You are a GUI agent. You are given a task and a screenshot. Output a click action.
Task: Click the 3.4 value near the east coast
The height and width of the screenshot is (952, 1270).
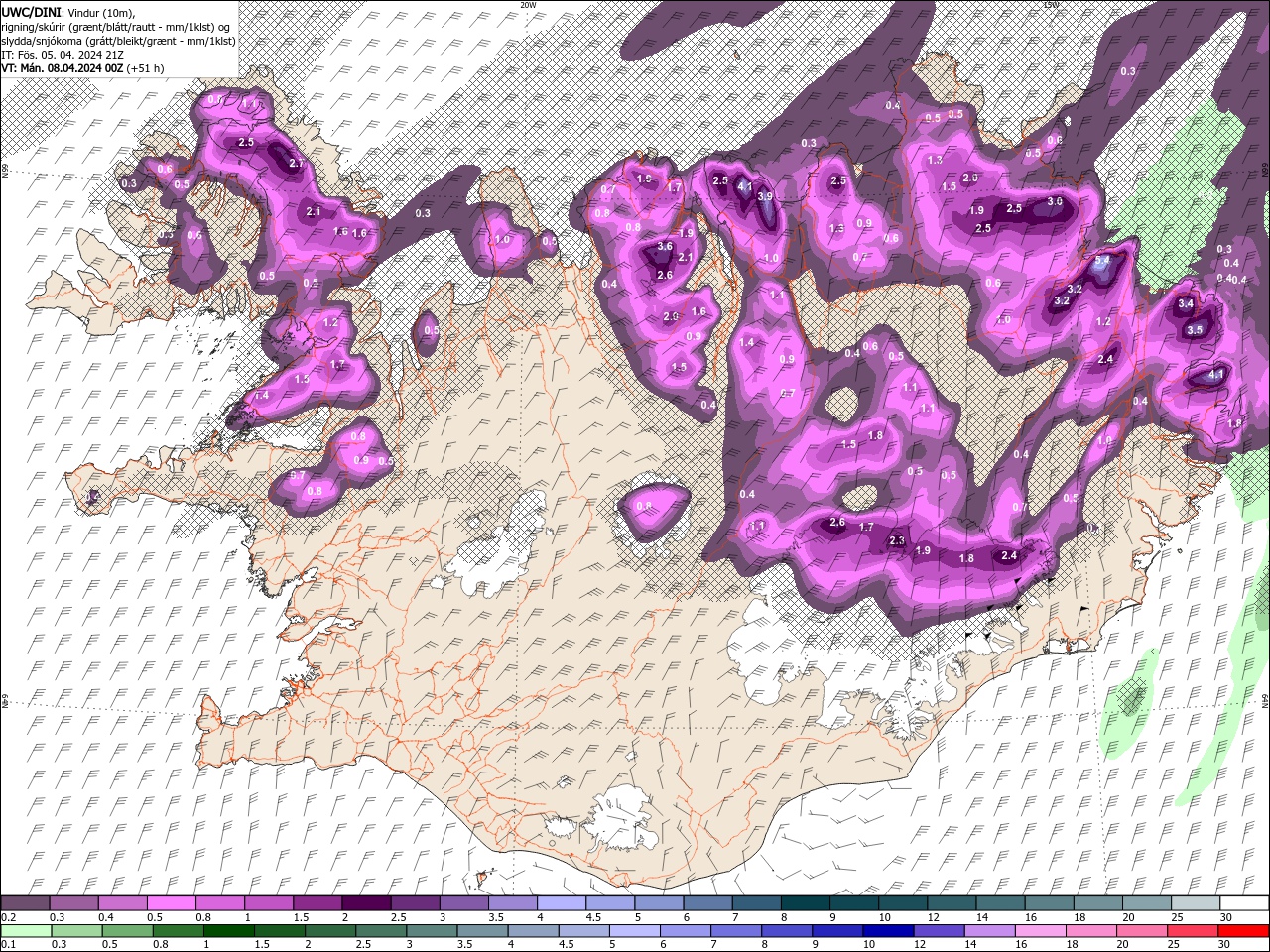[x=1186, y=304]
